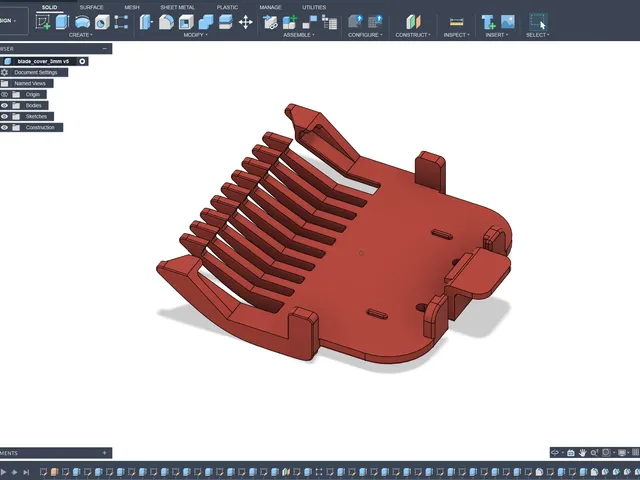This screenshot has height=480, width=640.
Task: Open the CREATE dropdown menu
Action: [80, 35]
